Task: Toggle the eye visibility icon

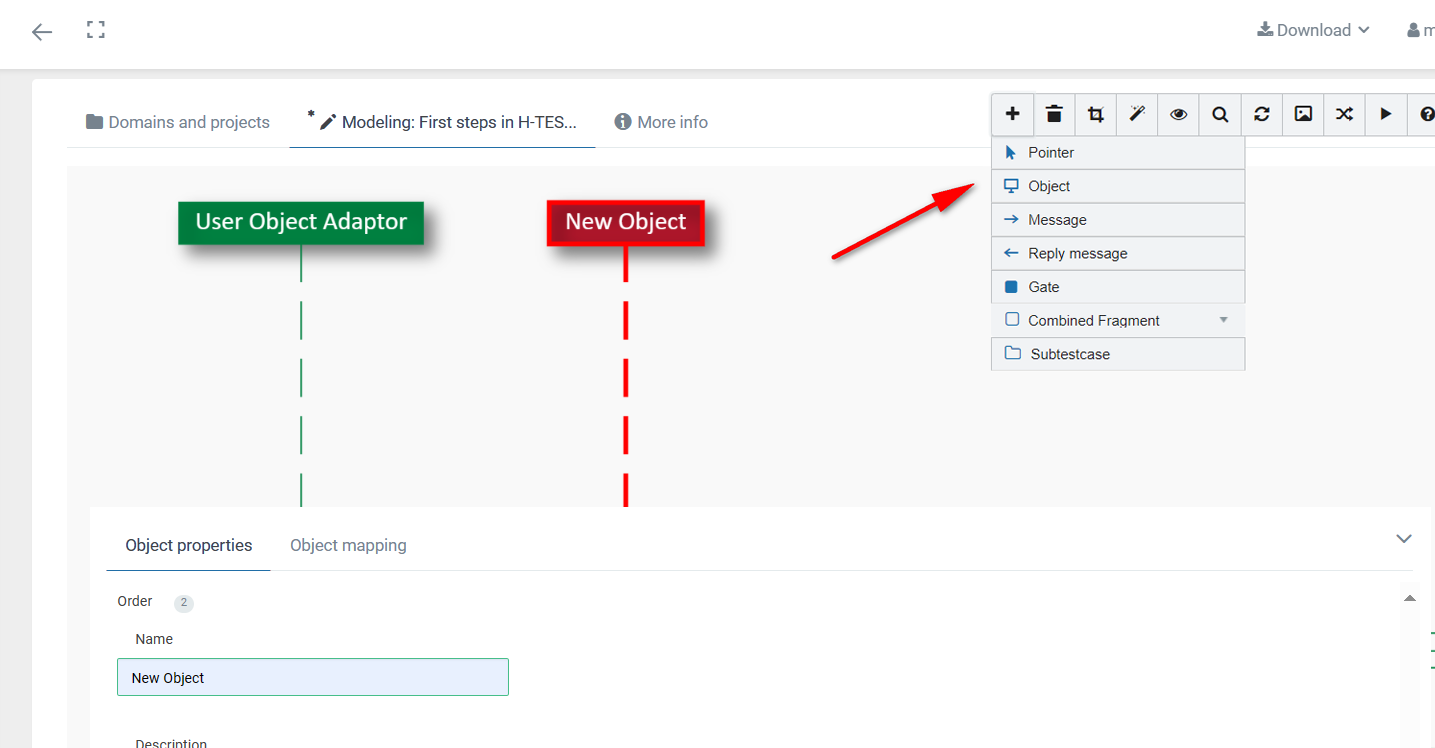Action: click(1179, 114)
